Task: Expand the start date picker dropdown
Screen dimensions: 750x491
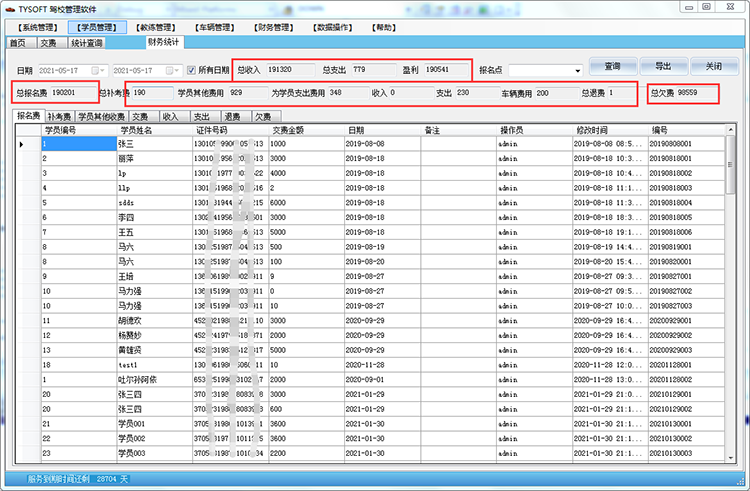Action: coord(98,71)
